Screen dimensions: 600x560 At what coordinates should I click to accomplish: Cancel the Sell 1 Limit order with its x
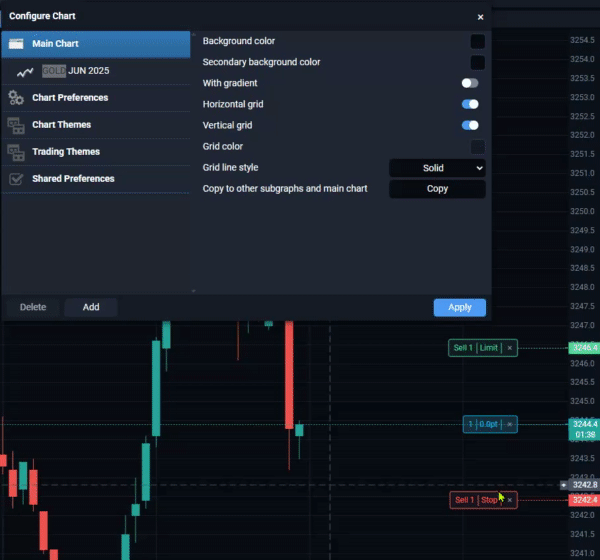pyautogui.click(x=510, y=348)
